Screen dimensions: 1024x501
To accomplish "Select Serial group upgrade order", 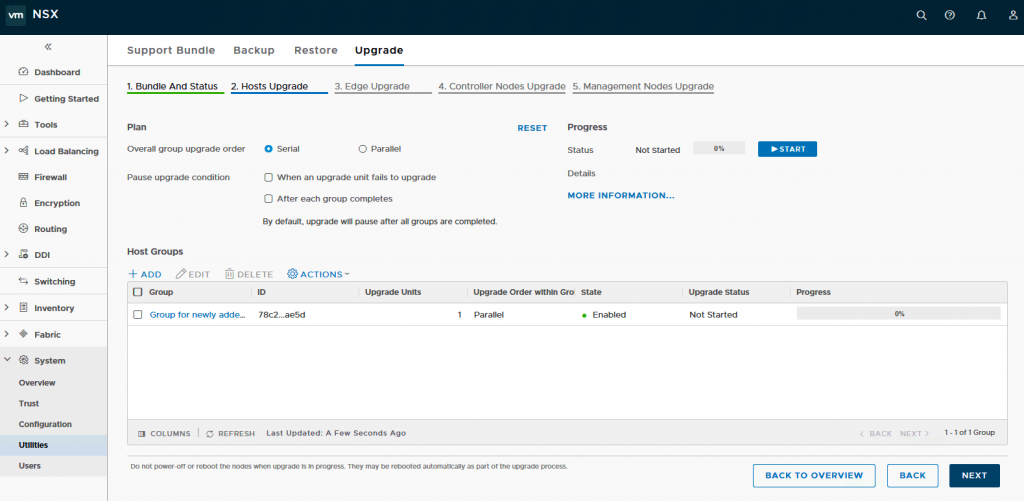I will 268,149.
